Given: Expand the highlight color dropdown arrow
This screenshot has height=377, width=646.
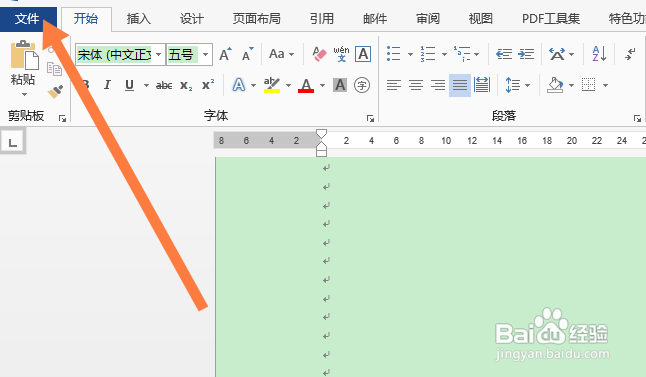Looking at the screenshot, I should [x=288, y=85].
